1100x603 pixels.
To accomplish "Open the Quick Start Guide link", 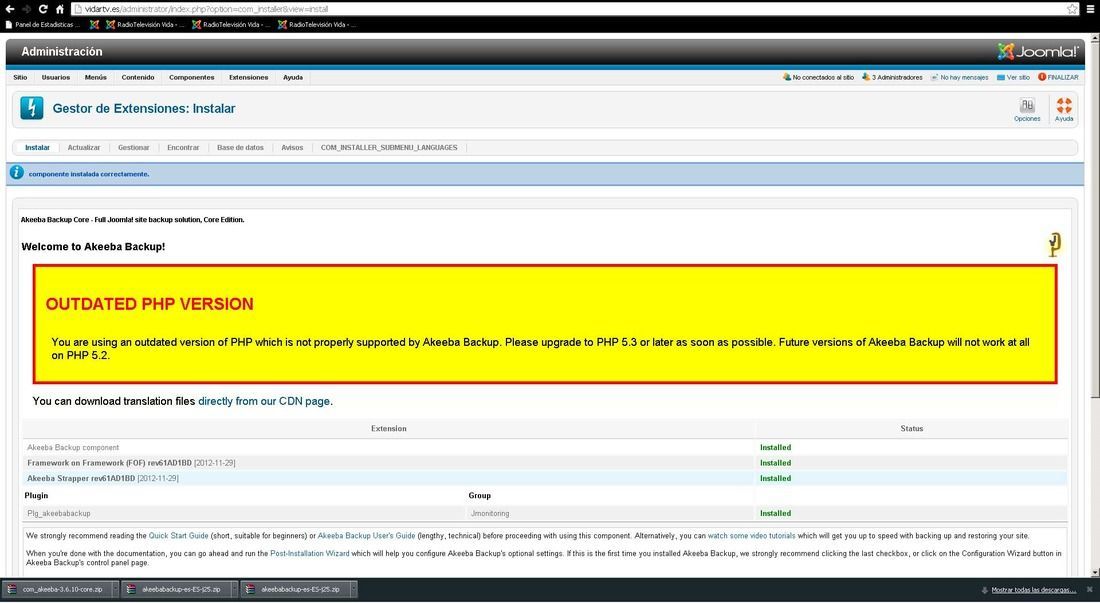I will coord(178,536).
